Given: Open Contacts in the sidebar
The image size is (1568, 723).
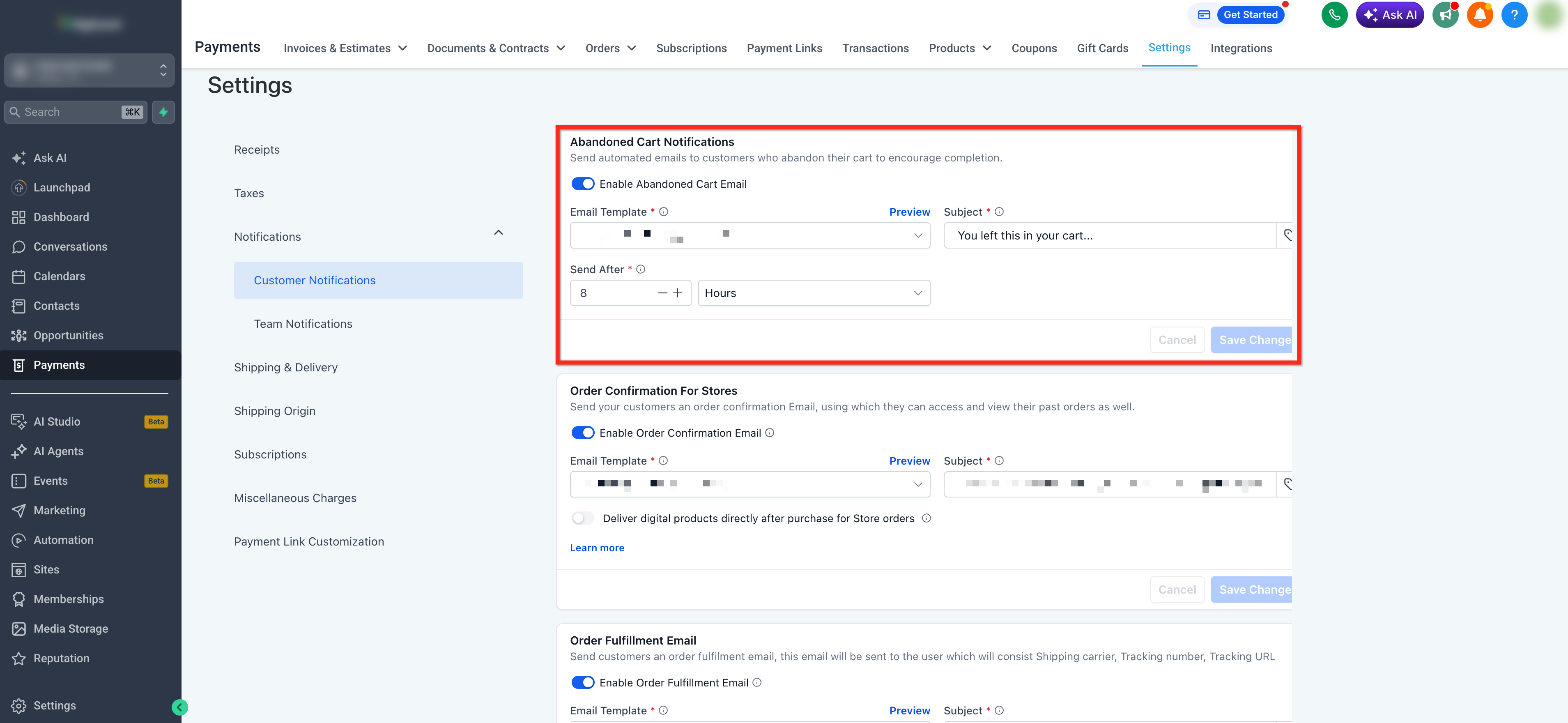Looking at the screenshot, I should (x=56, y=306).
